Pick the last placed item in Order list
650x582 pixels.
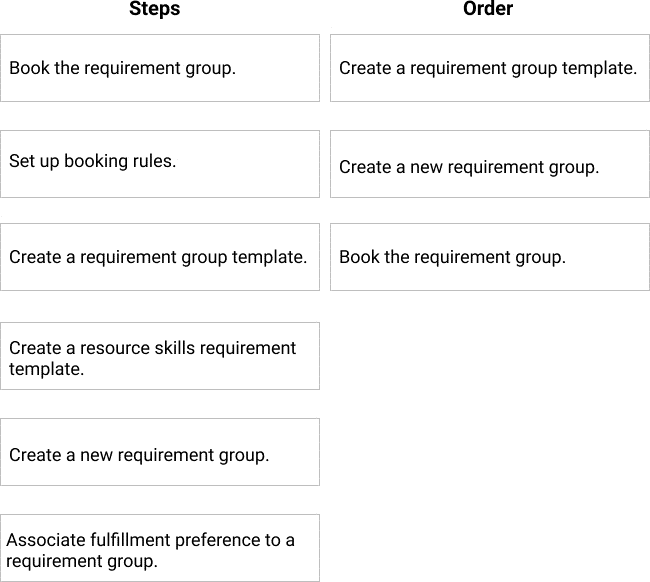(x=489, y=257)
